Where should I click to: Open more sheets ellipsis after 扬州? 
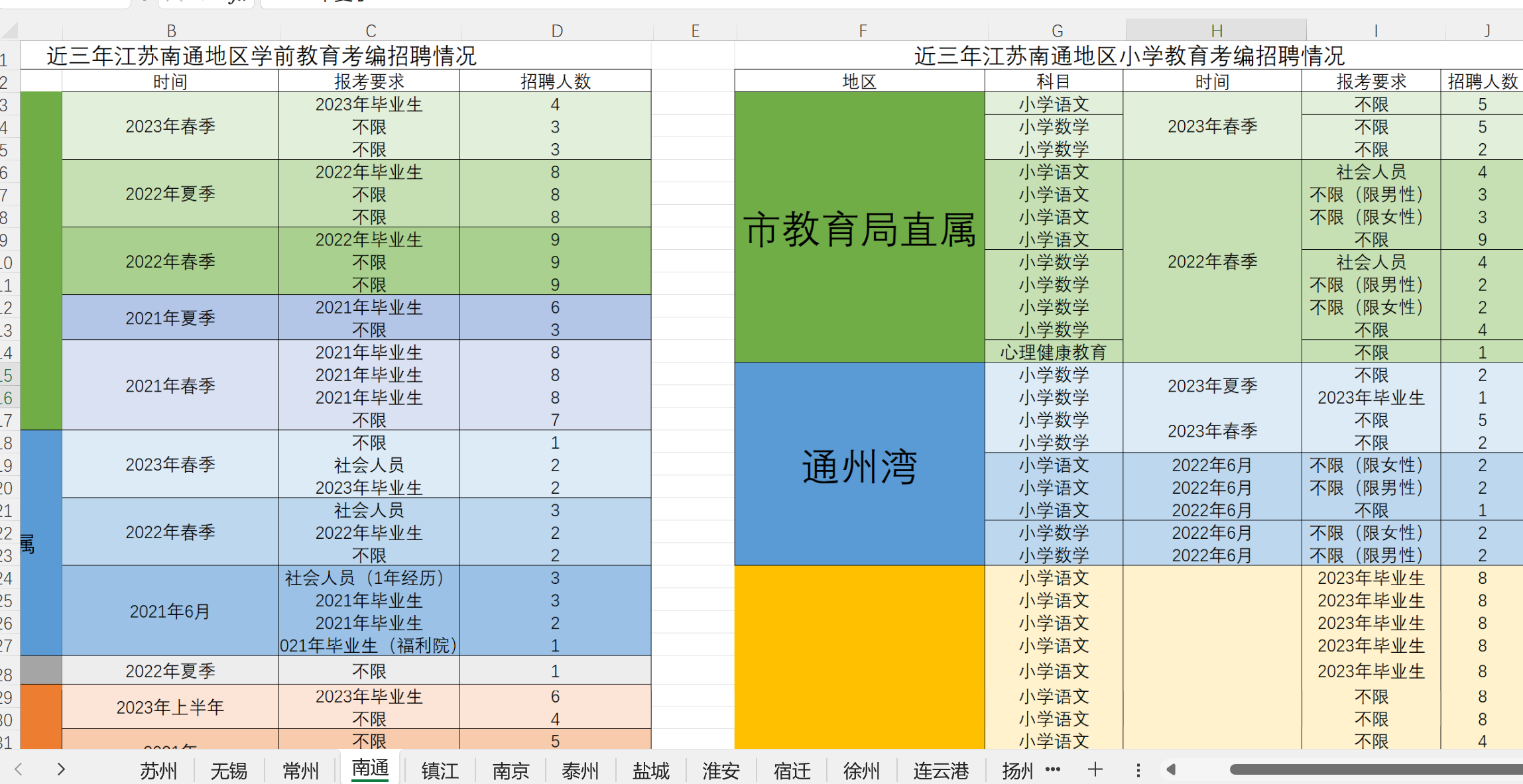point(1053,769)
